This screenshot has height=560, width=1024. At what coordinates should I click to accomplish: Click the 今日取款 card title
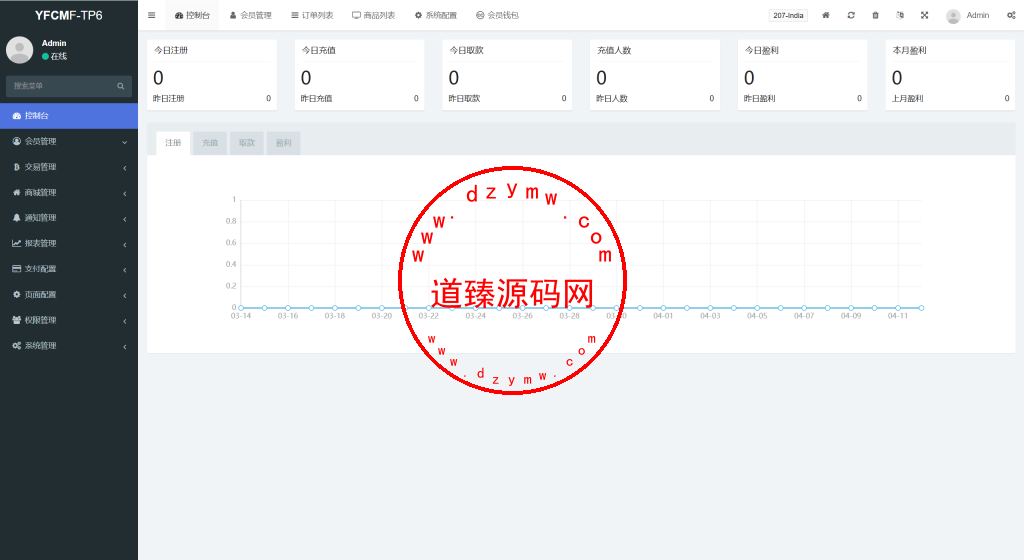point(466,50)
